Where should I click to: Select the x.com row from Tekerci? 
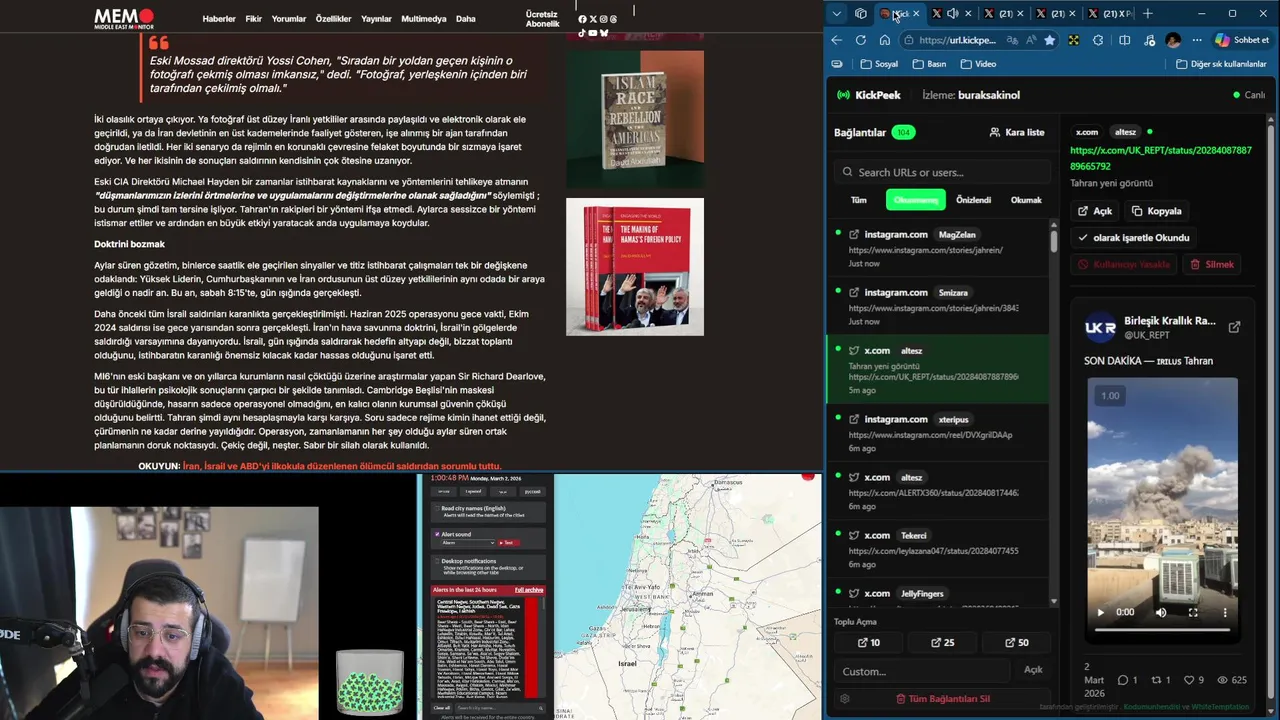tap(940, 549)
